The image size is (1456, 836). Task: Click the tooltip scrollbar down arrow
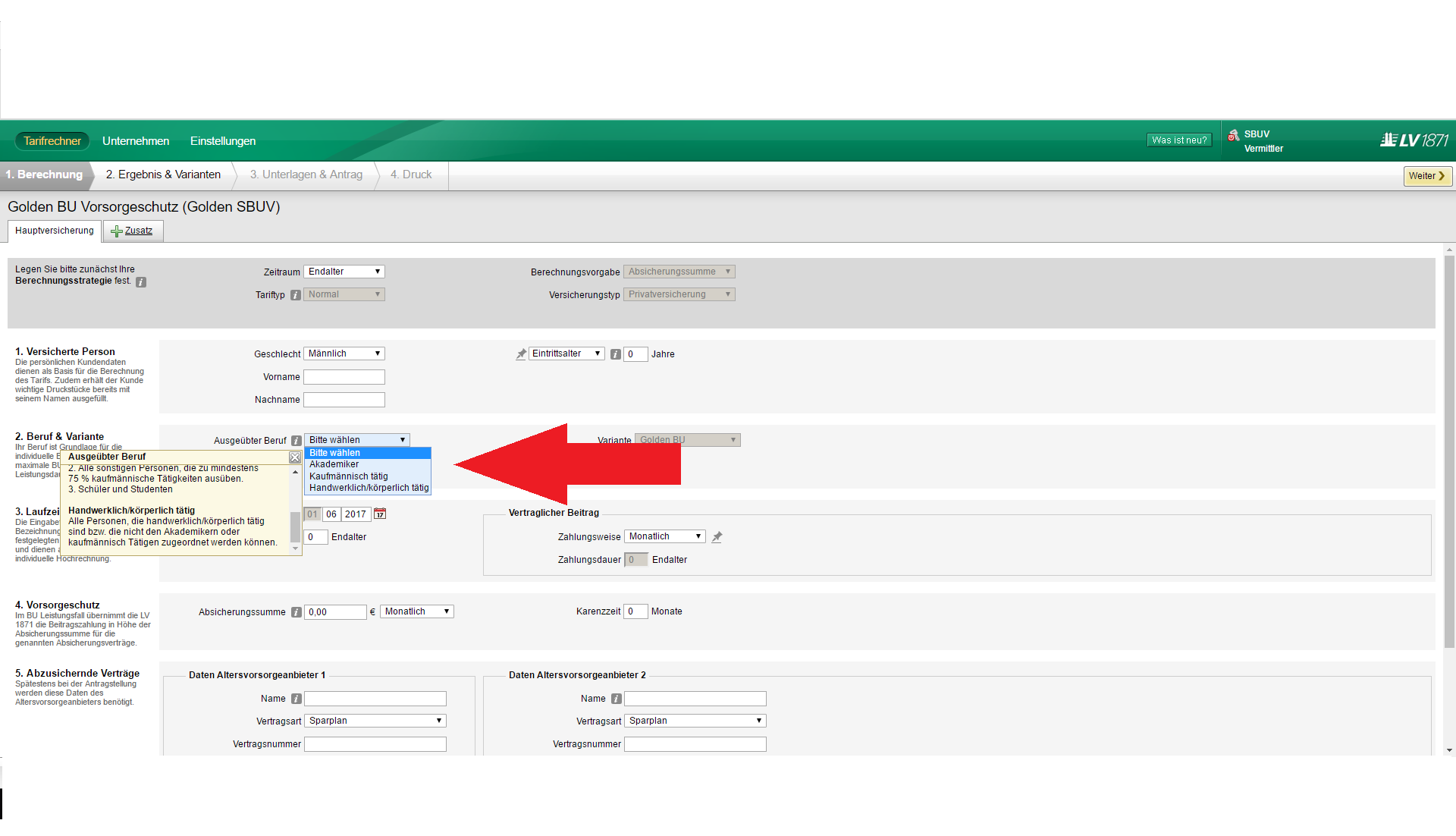point(295,548)
